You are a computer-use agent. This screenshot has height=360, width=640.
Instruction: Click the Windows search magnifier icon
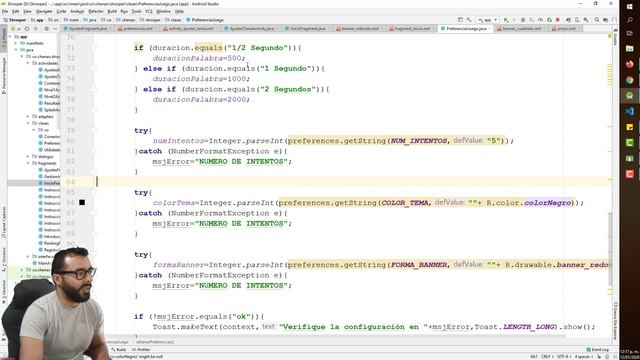(x=629, y=20)
